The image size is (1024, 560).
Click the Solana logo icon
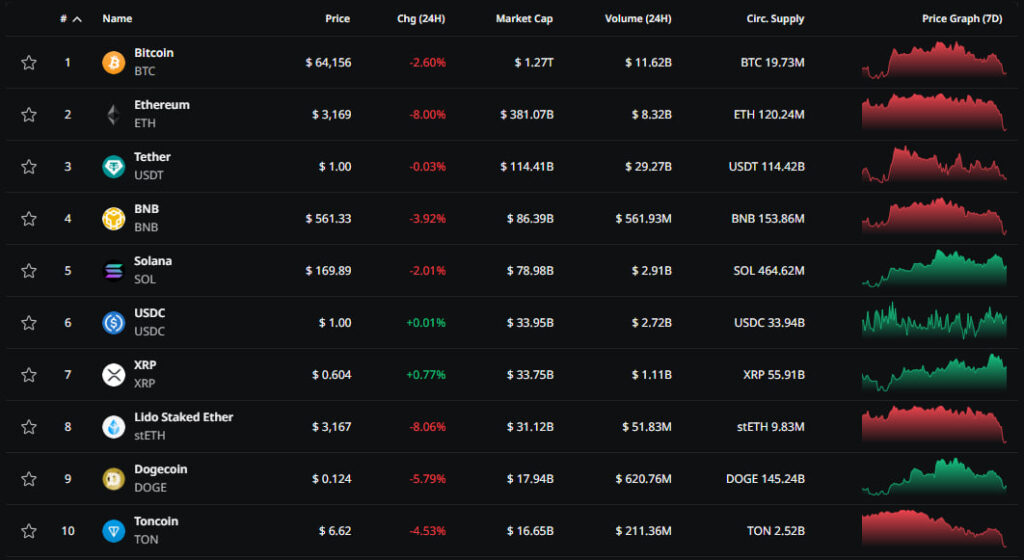(x=114, y=271)
